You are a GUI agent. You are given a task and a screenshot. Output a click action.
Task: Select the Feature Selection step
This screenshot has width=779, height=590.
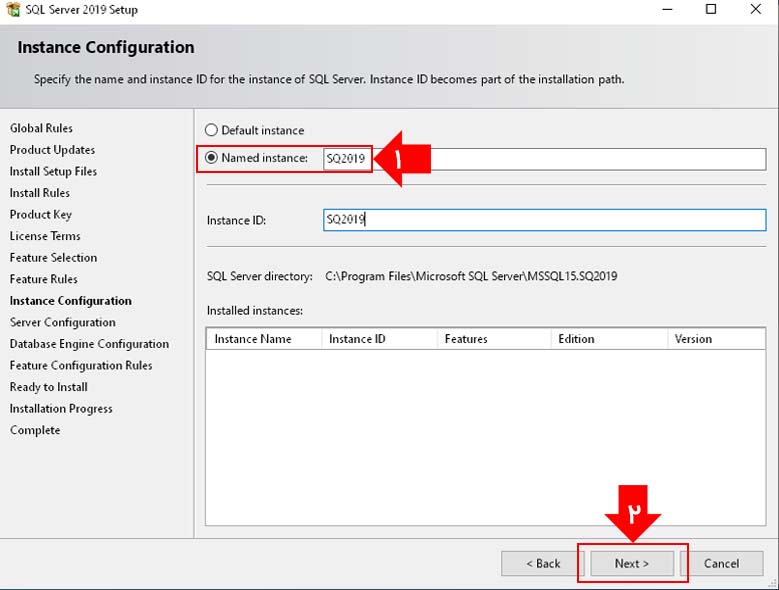[53, 258]
